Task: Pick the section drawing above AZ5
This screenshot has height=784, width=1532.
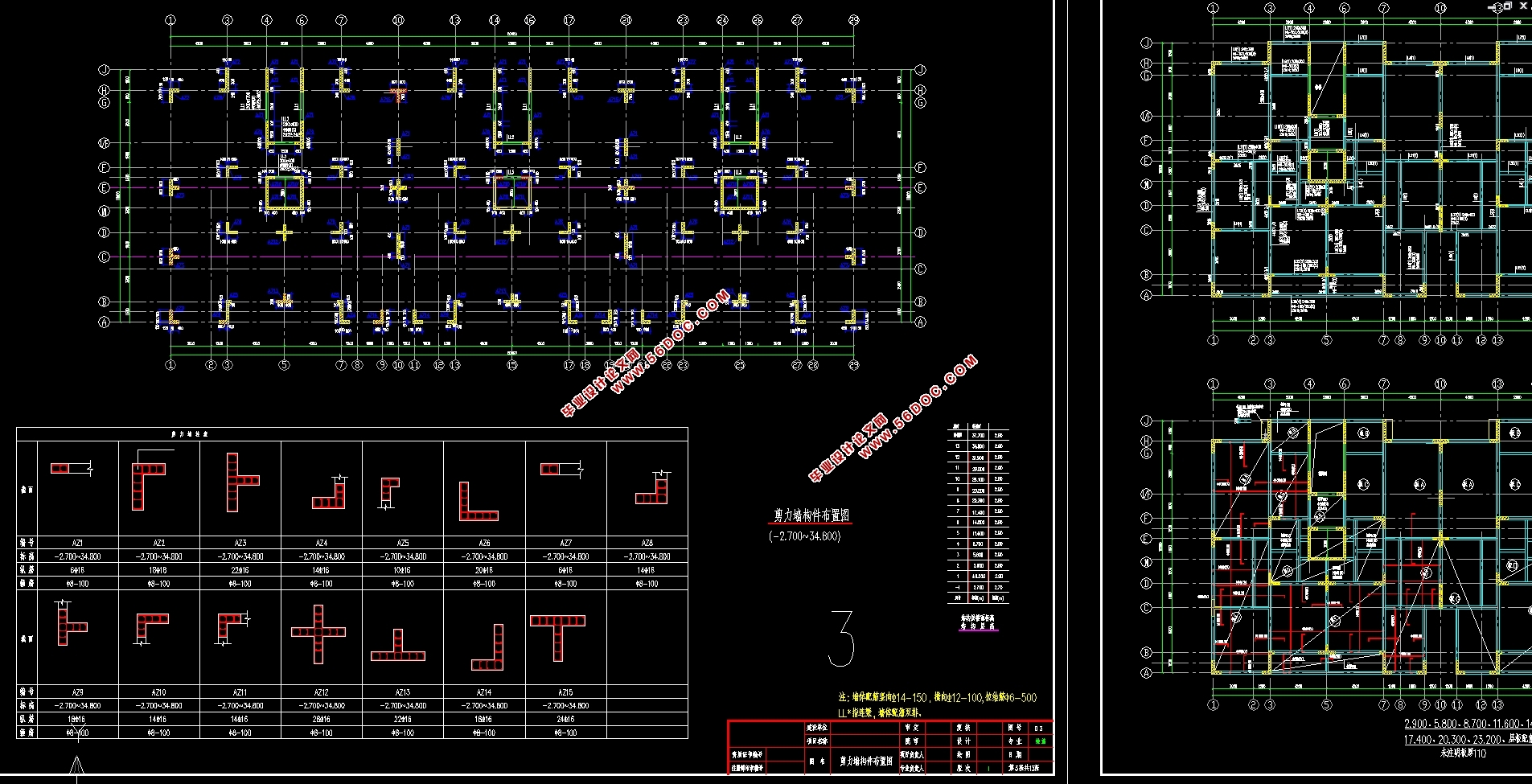Action: click(389, 492)
